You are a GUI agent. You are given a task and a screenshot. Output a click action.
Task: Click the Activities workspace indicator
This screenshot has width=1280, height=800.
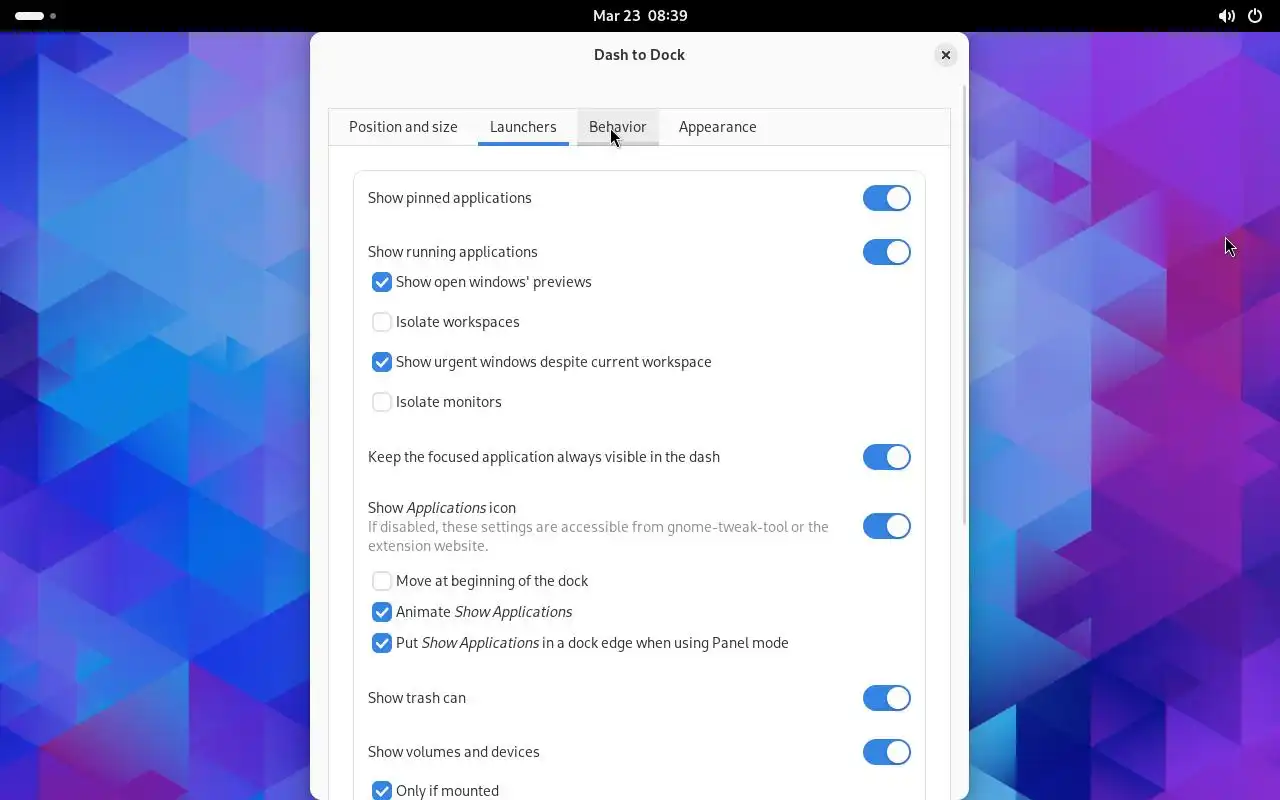[35, 16]
